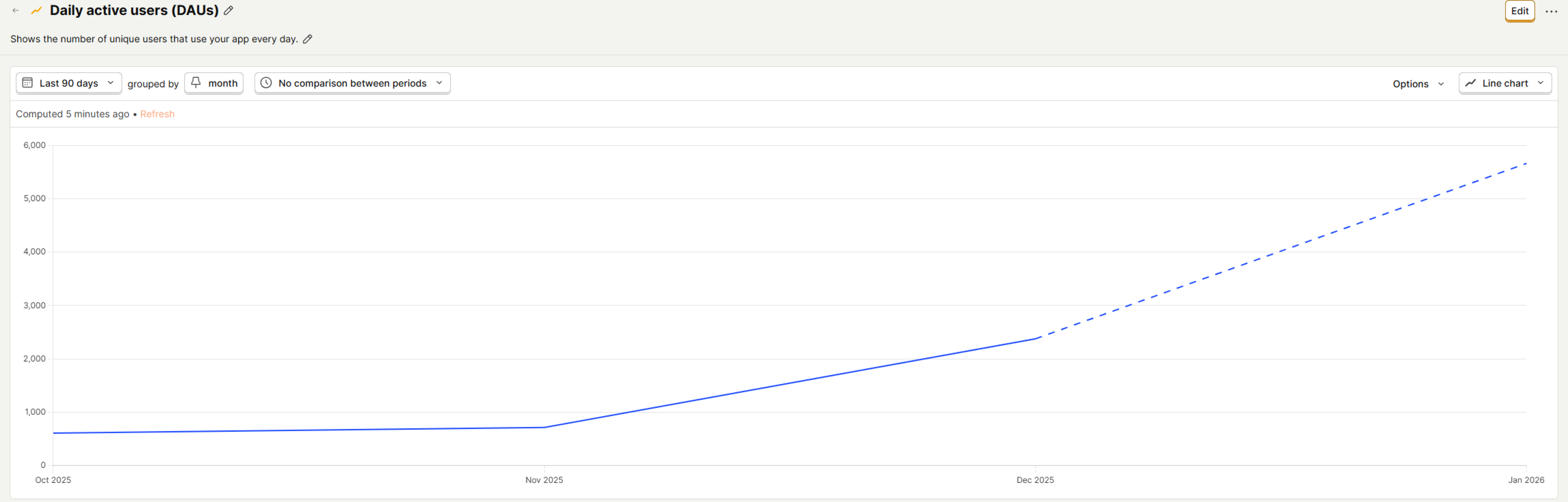Open the Line chart type dropdown
The height and width of the screenshot is (502, 1568).
coord(1505,83)
